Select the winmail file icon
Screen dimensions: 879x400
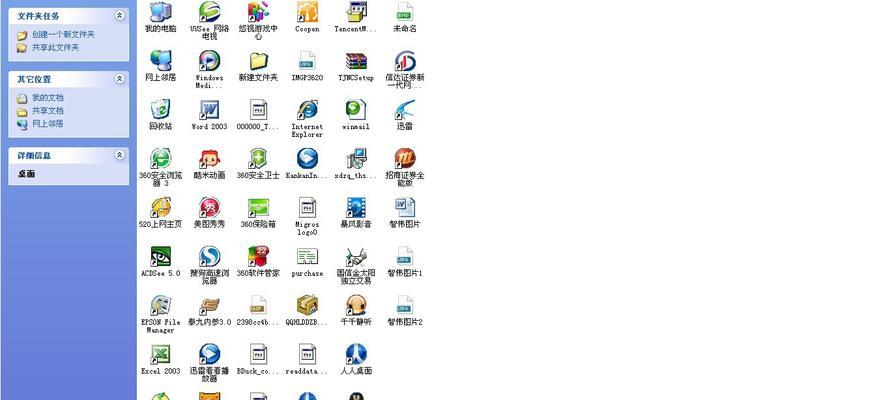click(x=355, y=109)
